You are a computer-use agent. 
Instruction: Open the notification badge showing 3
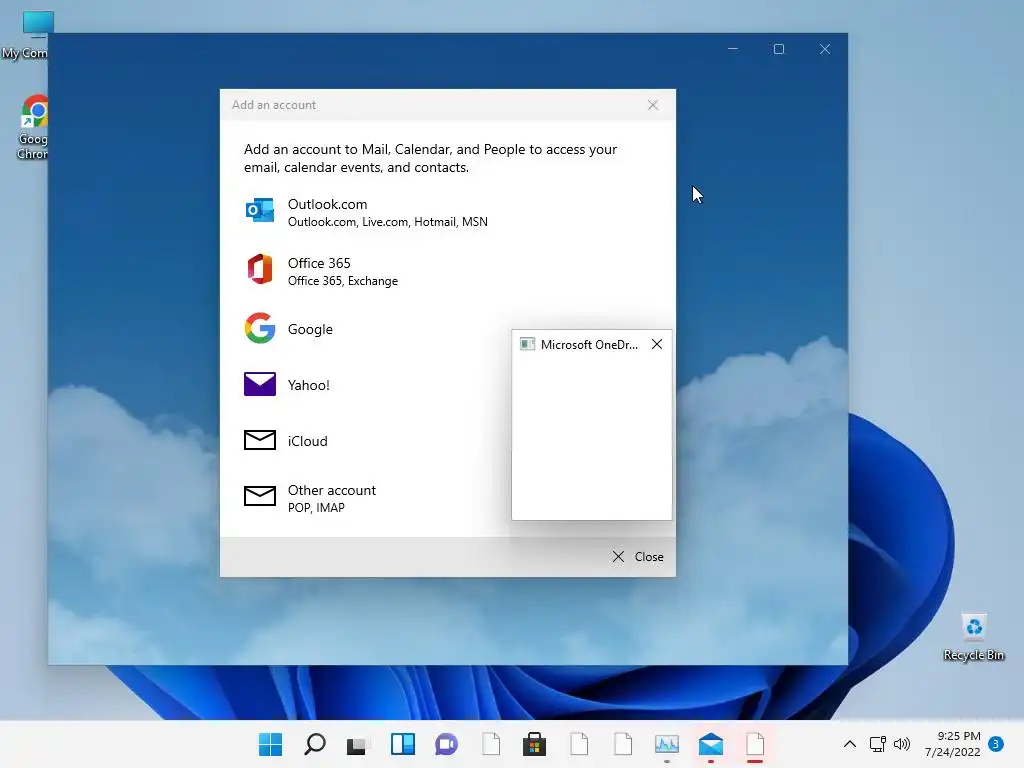pyautogui.click(x=996, y=744)
